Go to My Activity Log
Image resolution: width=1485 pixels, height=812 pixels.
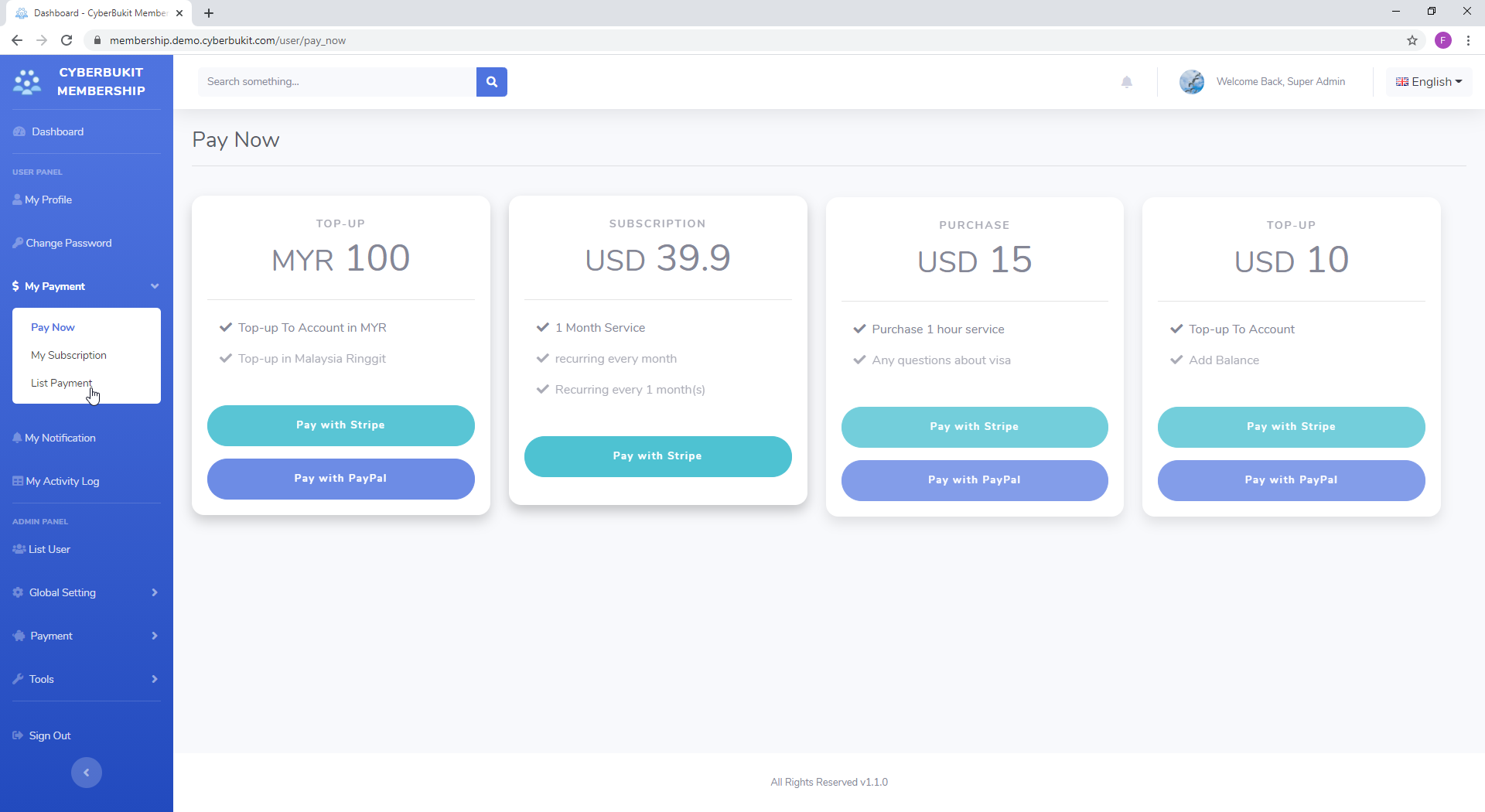pos(62,481)
